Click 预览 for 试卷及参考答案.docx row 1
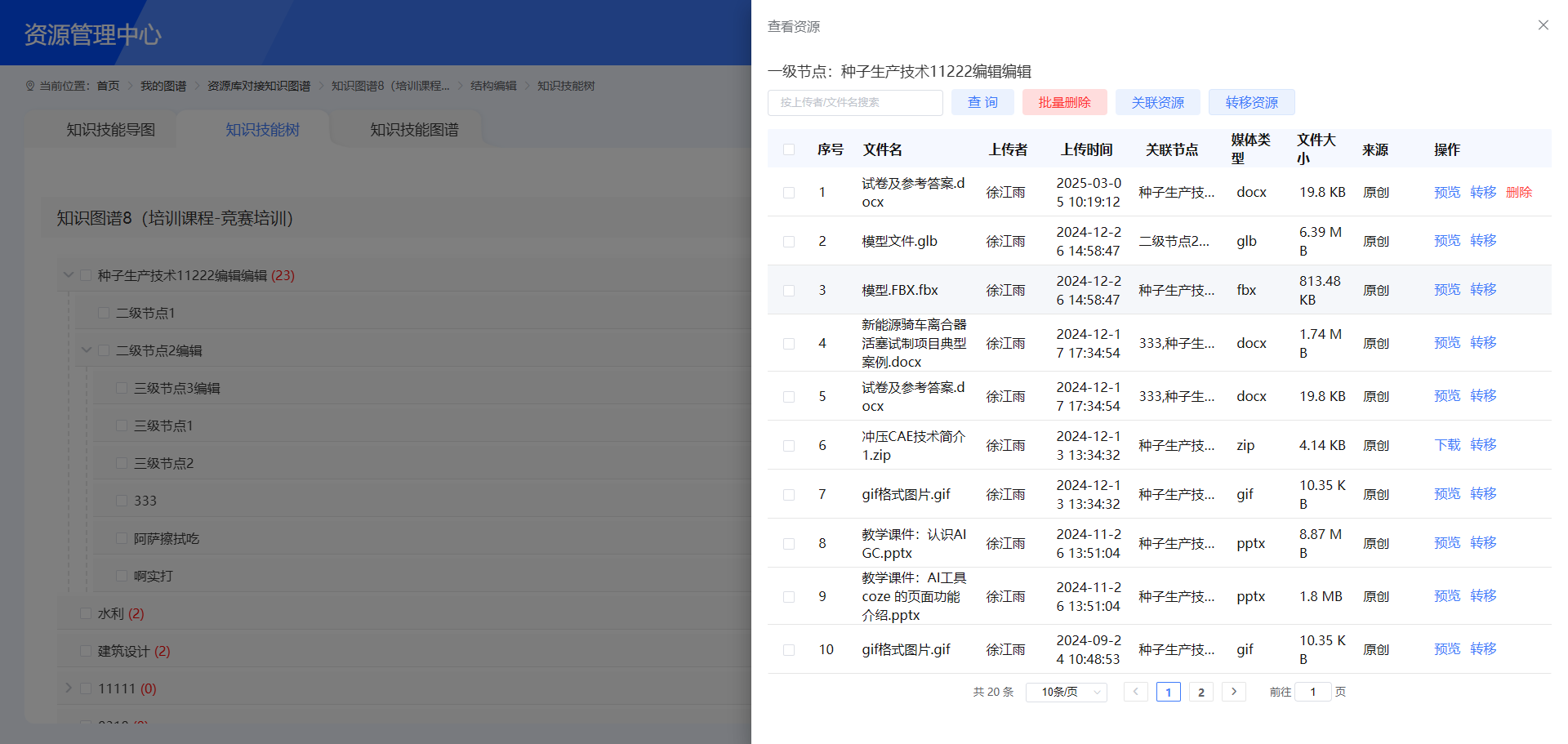This screenshot has width=1568, height=744. click(x=1446, y=192)
